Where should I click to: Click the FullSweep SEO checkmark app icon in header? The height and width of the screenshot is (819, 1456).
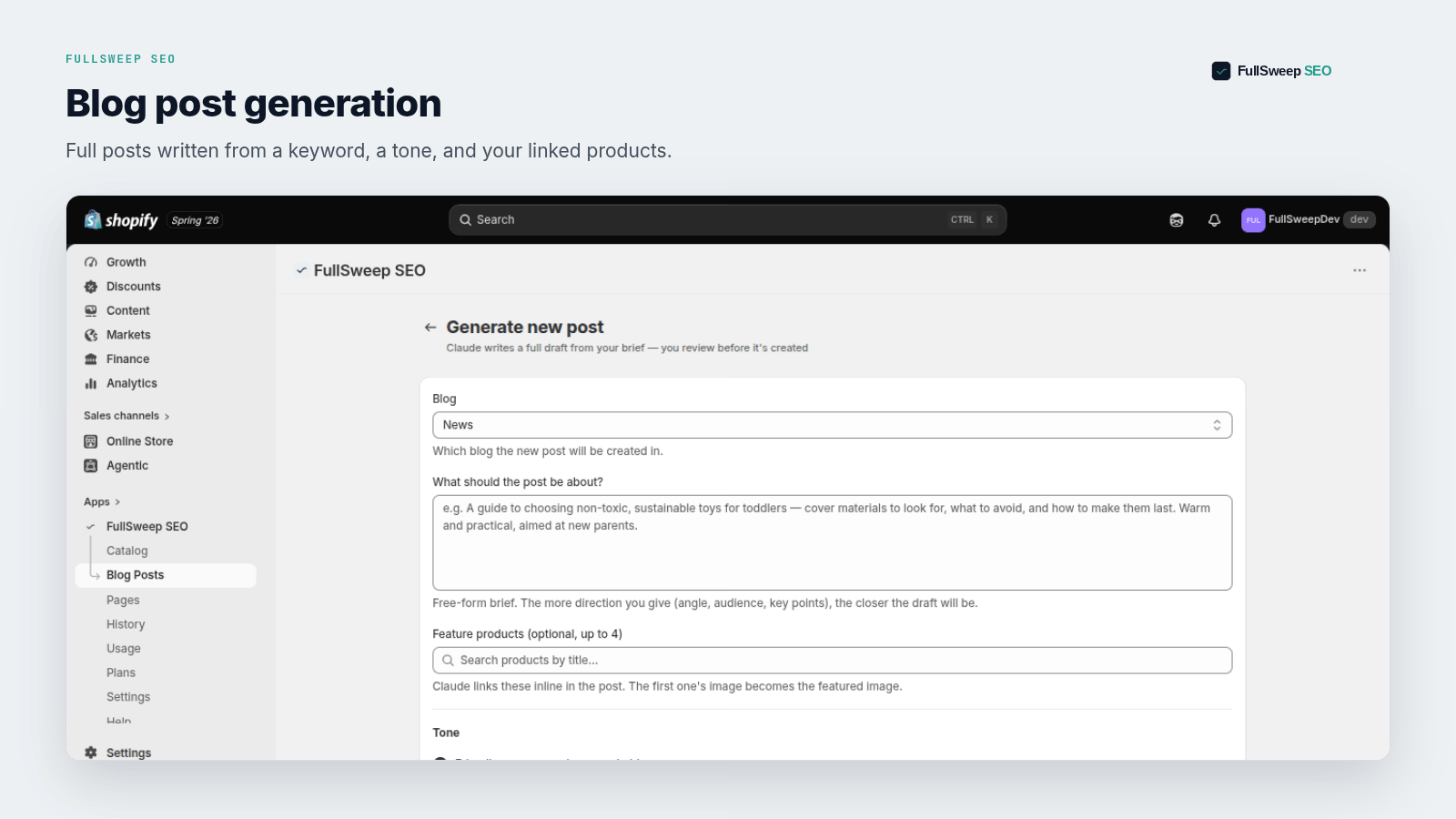pos(301,270)
